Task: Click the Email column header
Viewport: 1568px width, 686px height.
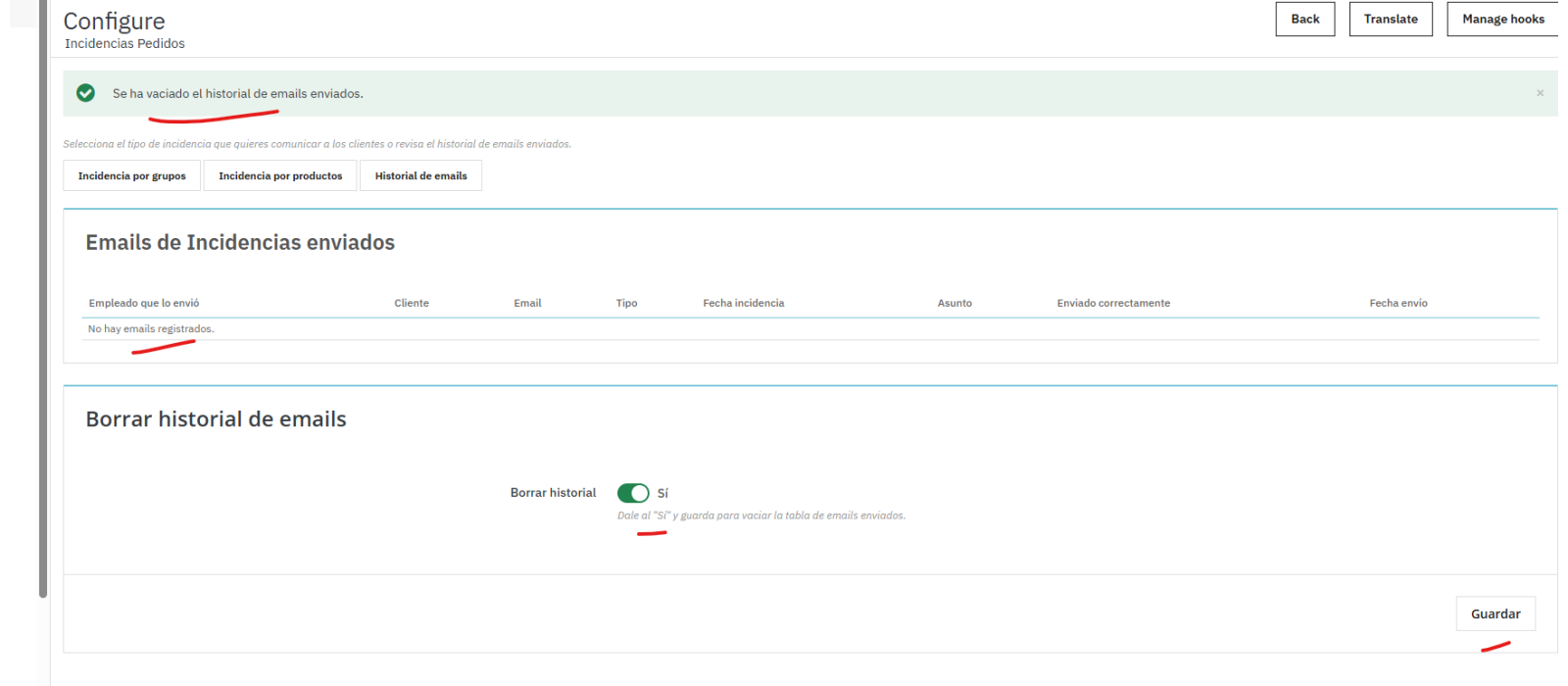Action: pyautogui.click(x=527, y=303)
